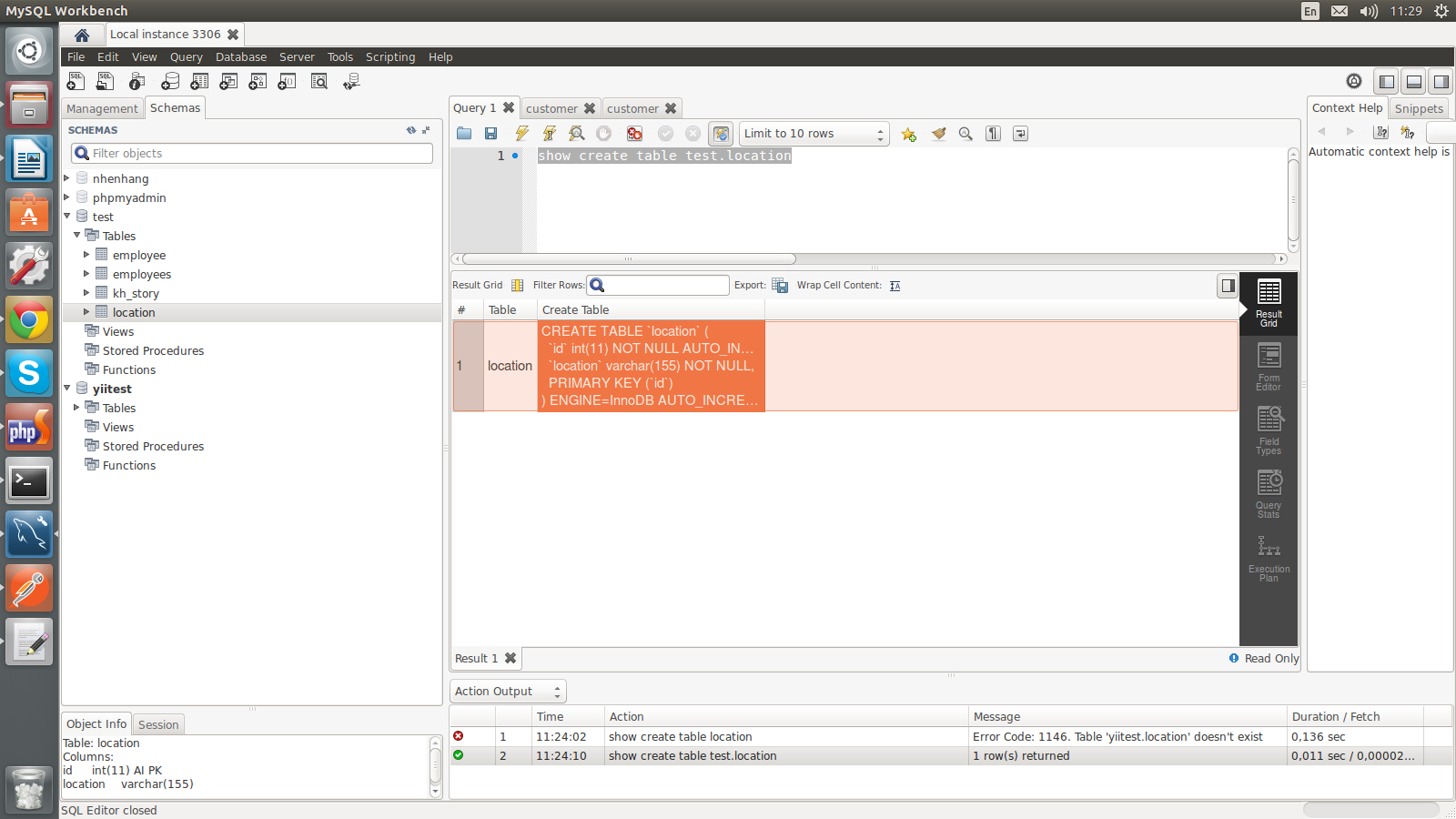The width and height of the screenshot is (1456, 819).
Task: Expand the nhenhang schema
Action: click(x=66, y=178)
